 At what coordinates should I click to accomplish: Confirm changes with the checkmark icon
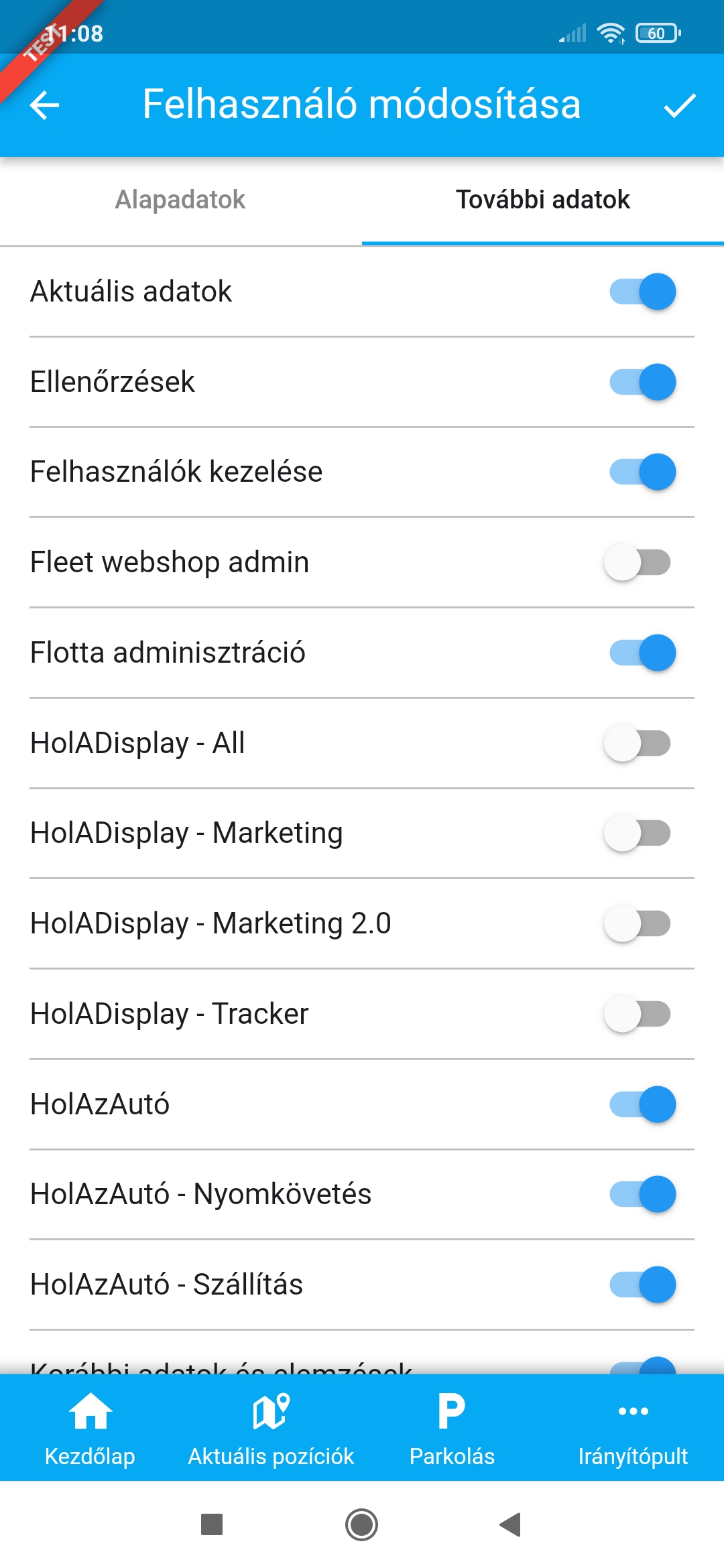tap(680, 105)
